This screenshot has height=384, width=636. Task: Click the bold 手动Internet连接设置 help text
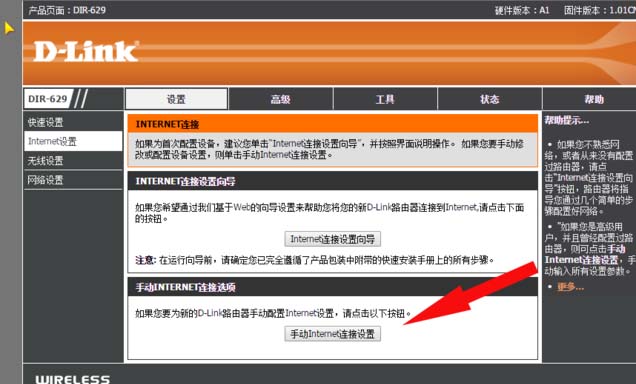(585, 254)
